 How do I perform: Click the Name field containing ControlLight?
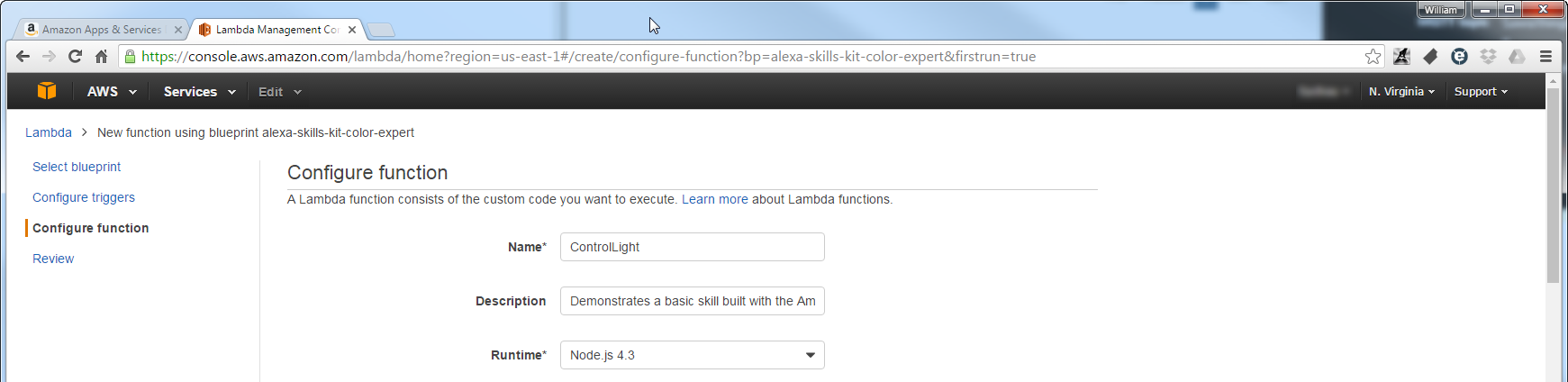pyautogui.click(x=692, y=247)
